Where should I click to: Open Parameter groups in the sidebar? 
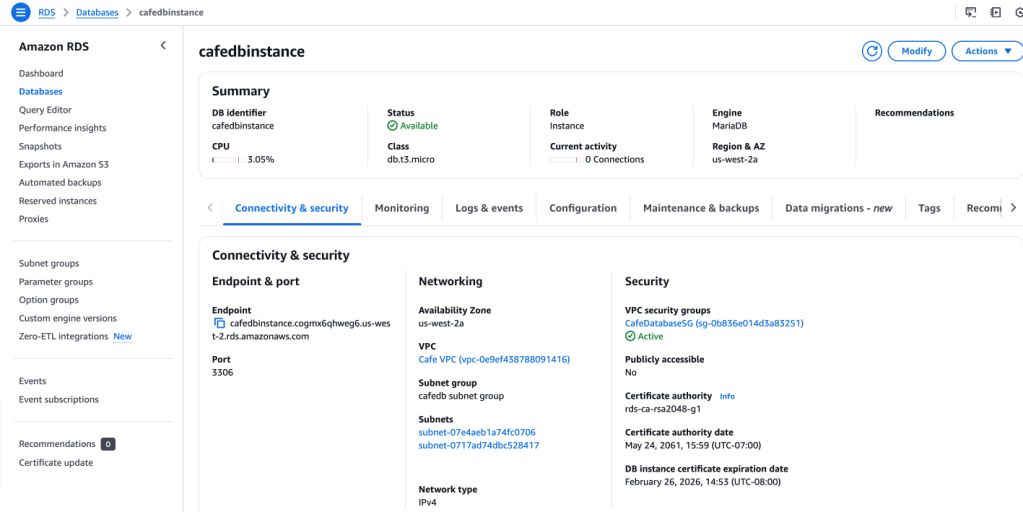pos(55,282)
